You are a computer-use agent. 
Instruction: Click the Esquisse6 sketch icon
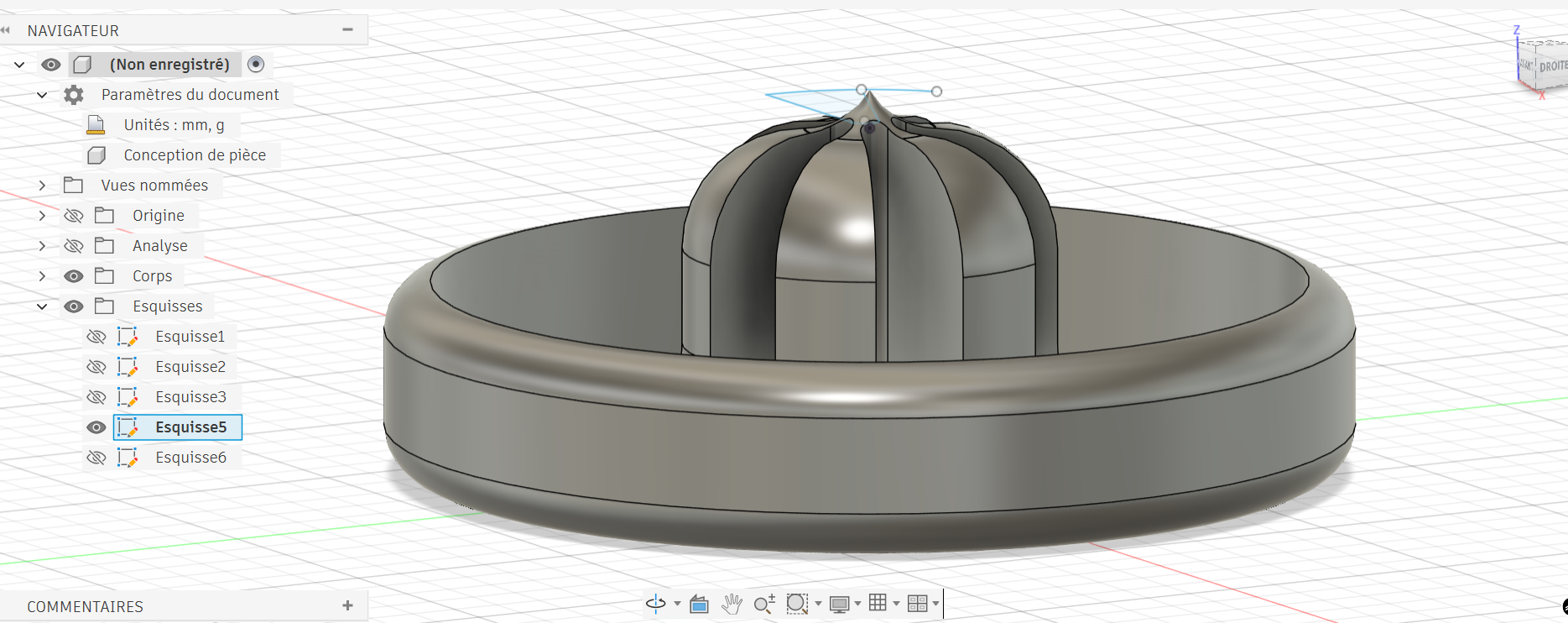point(128,458)
